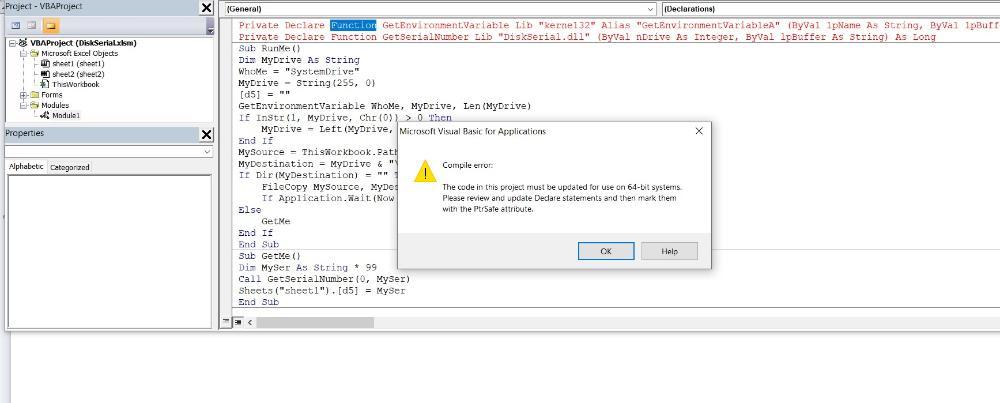Click the 'Sub GetMe()' code line
The height and width of the screenshot is (403, 1000).
[x=270, y=256]
